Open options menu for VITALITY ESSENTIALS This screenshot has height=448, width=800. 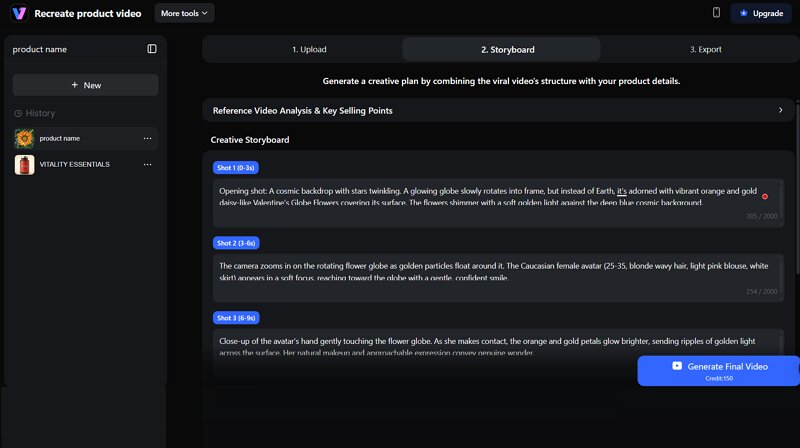click(x=147, y=164)
